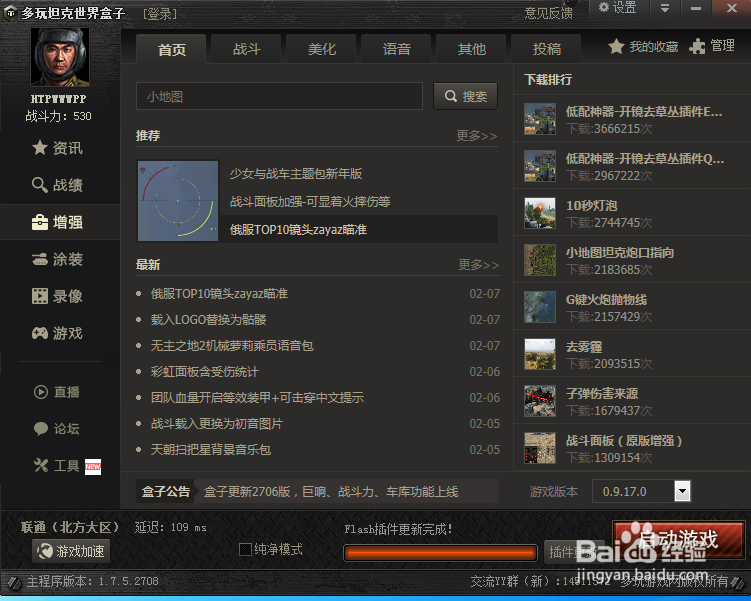Screen dimensions: 751x601
Task: Open thumbnail of G键火炮抛物线 plugin
Action: click(540, 306)
